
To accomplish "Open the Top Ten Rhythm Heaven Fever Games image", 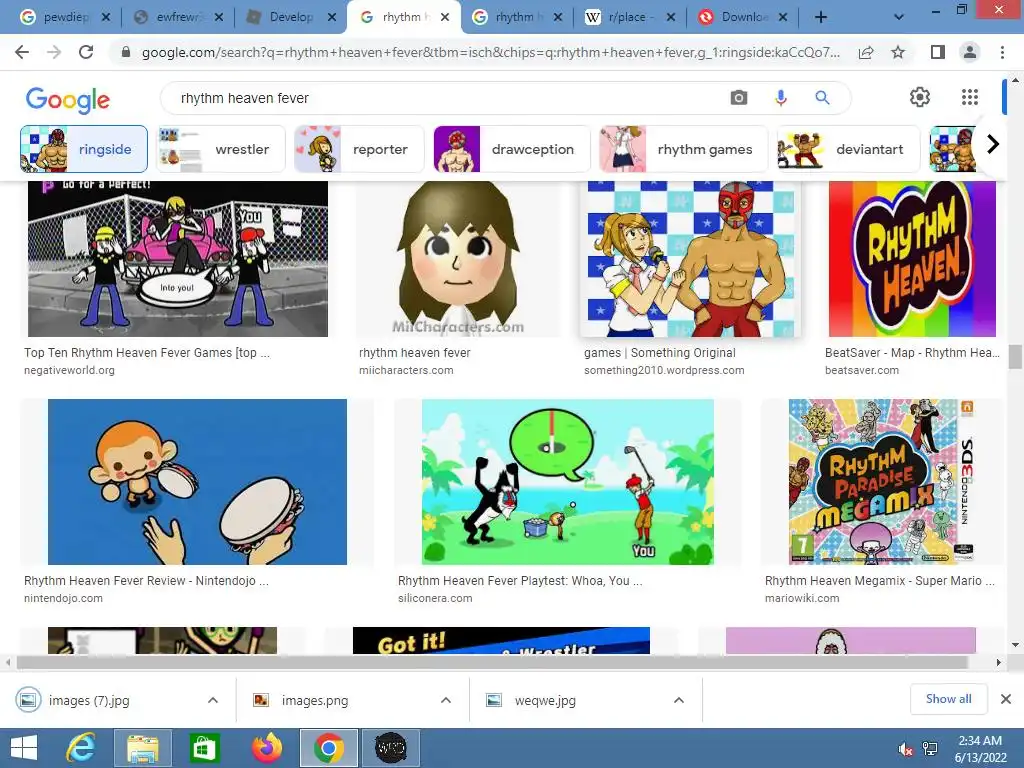I will coord(178,259).
